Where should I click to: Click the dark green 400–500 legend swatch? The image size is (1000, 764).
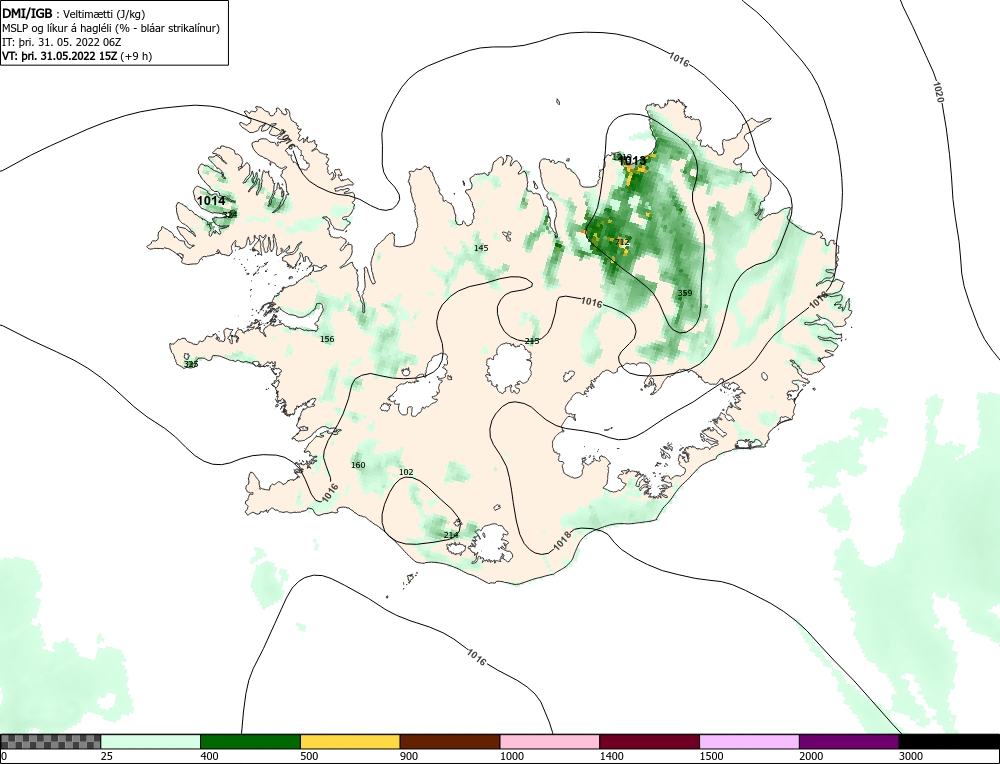[x=250, y=742]
